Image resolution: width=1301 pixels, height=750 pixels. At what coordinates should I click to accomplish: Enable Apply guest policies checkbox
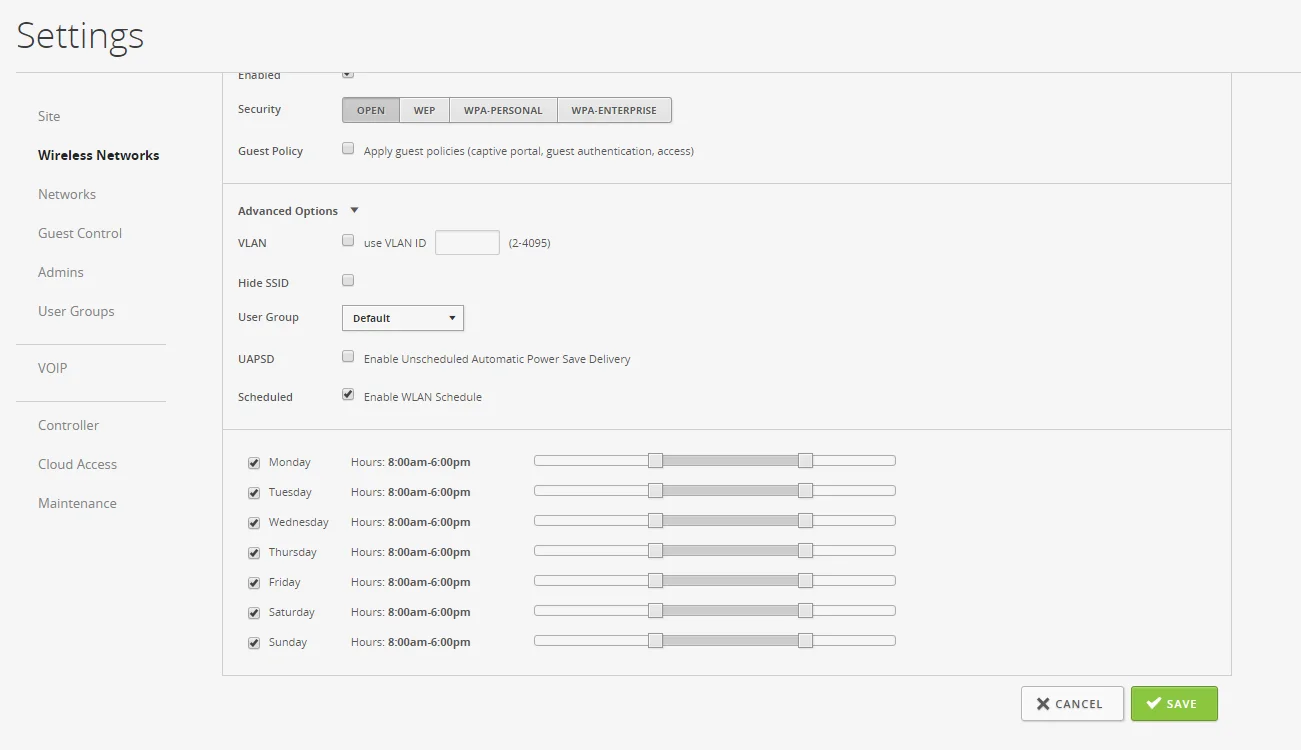tap(348, 149)
